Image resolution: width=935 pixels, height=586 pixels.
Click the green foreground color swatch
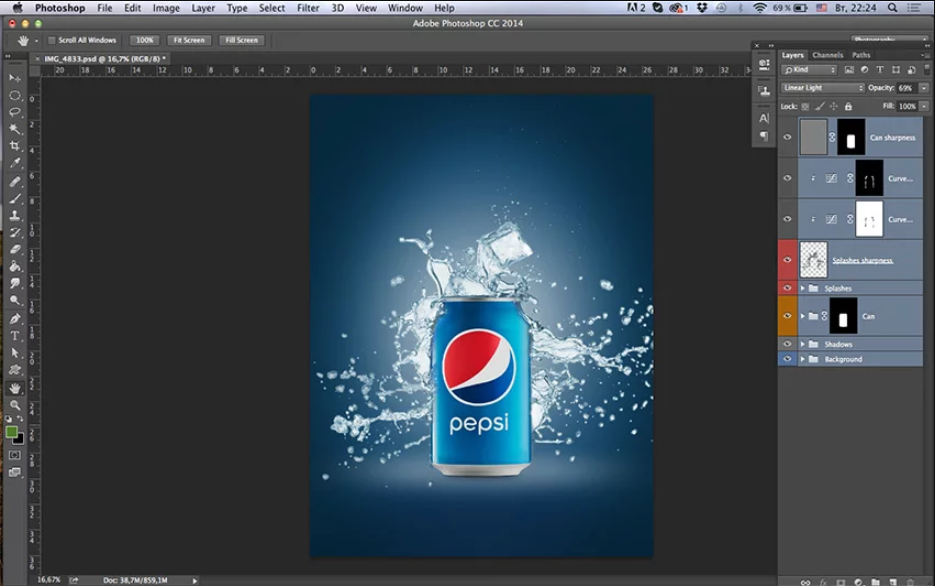(11, 432)
